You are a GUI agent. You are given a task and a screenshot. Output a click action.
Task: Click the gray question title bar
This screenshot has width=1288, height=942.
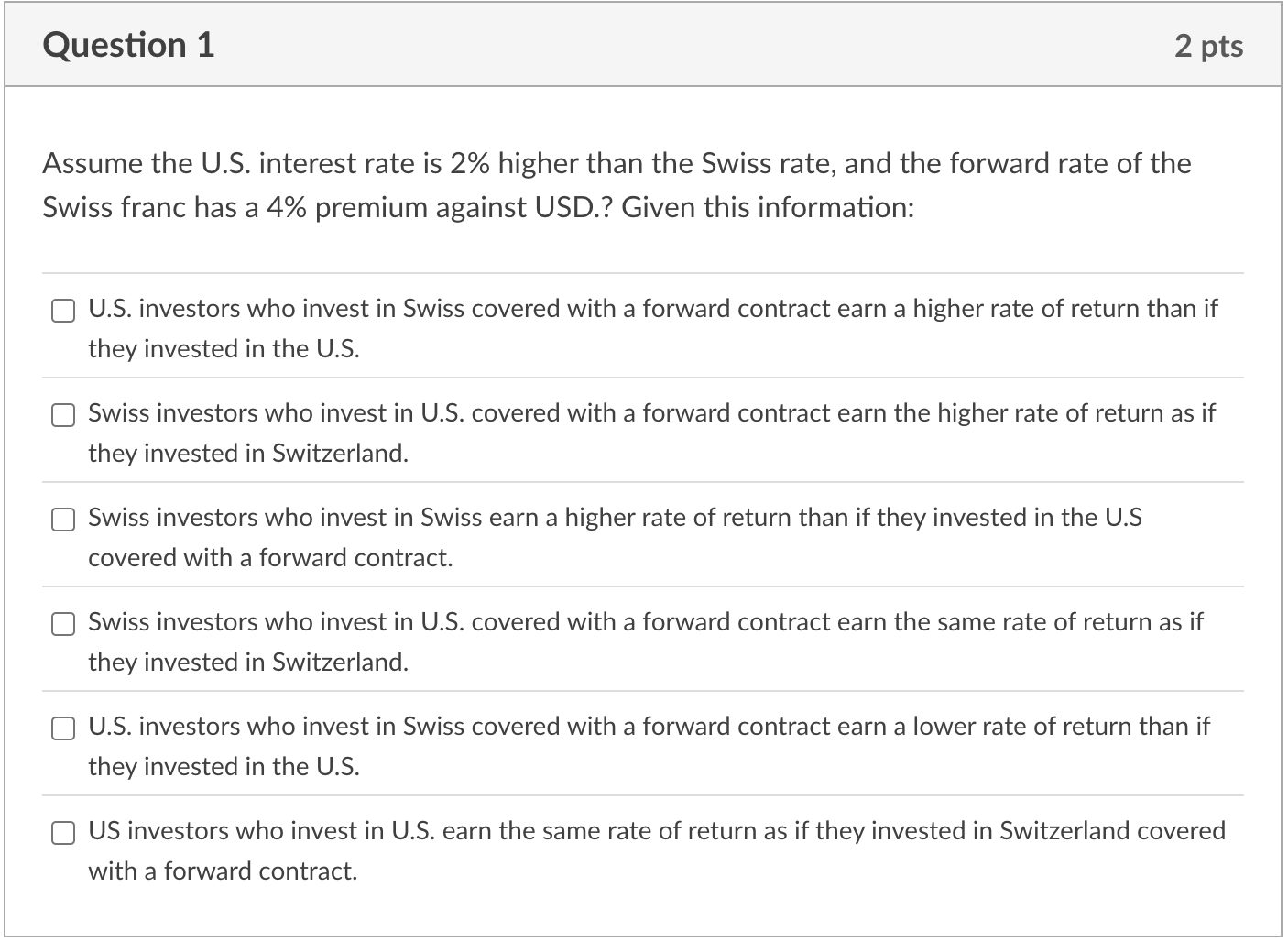(641, 43)
